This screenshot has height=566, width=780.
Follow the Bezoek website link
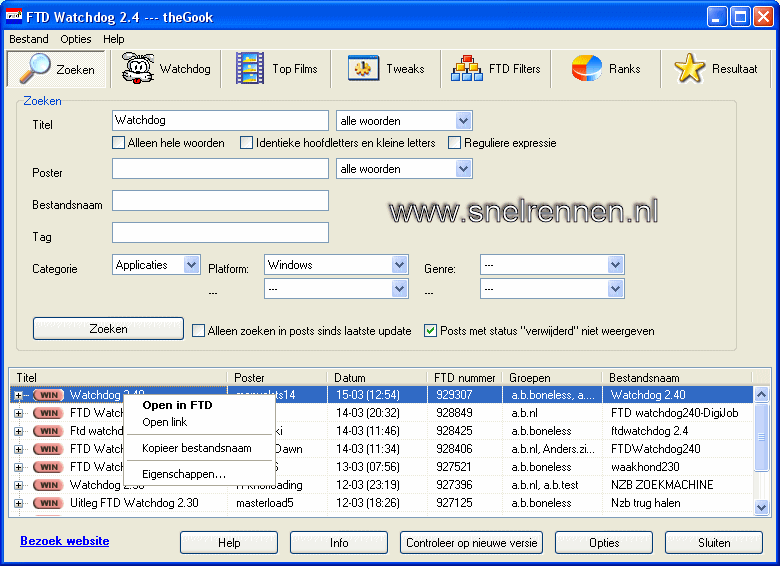point(65,541)
